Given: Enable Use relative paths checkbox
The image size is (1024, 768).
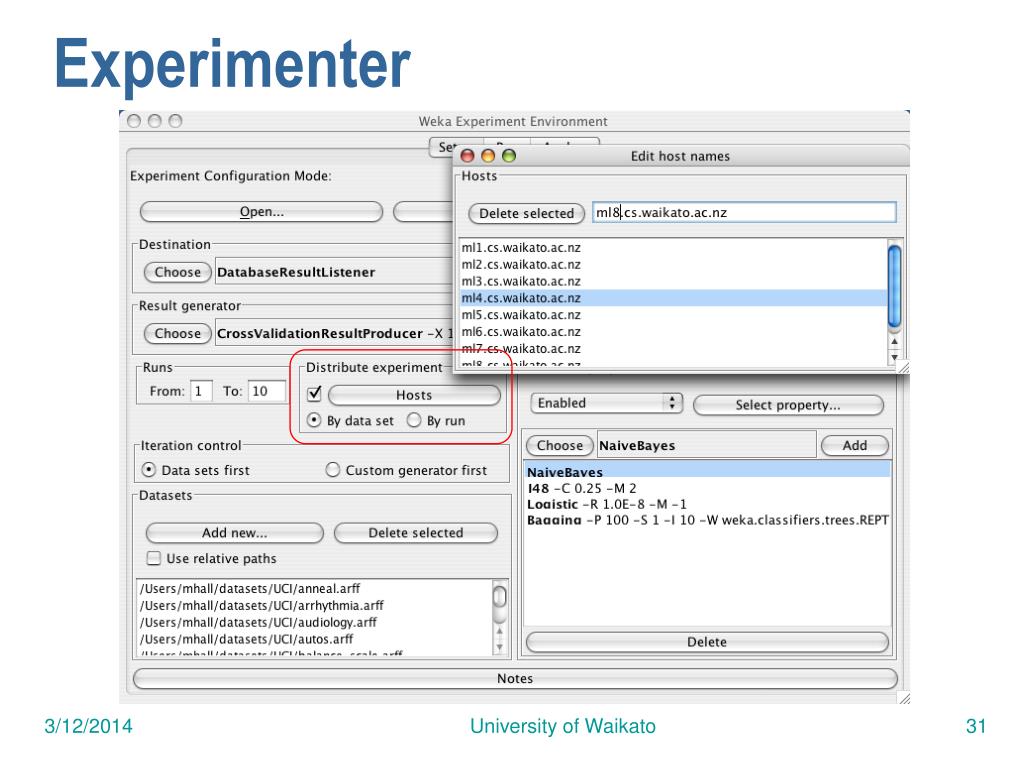Looking at the screenshot, I should (153, 558).
